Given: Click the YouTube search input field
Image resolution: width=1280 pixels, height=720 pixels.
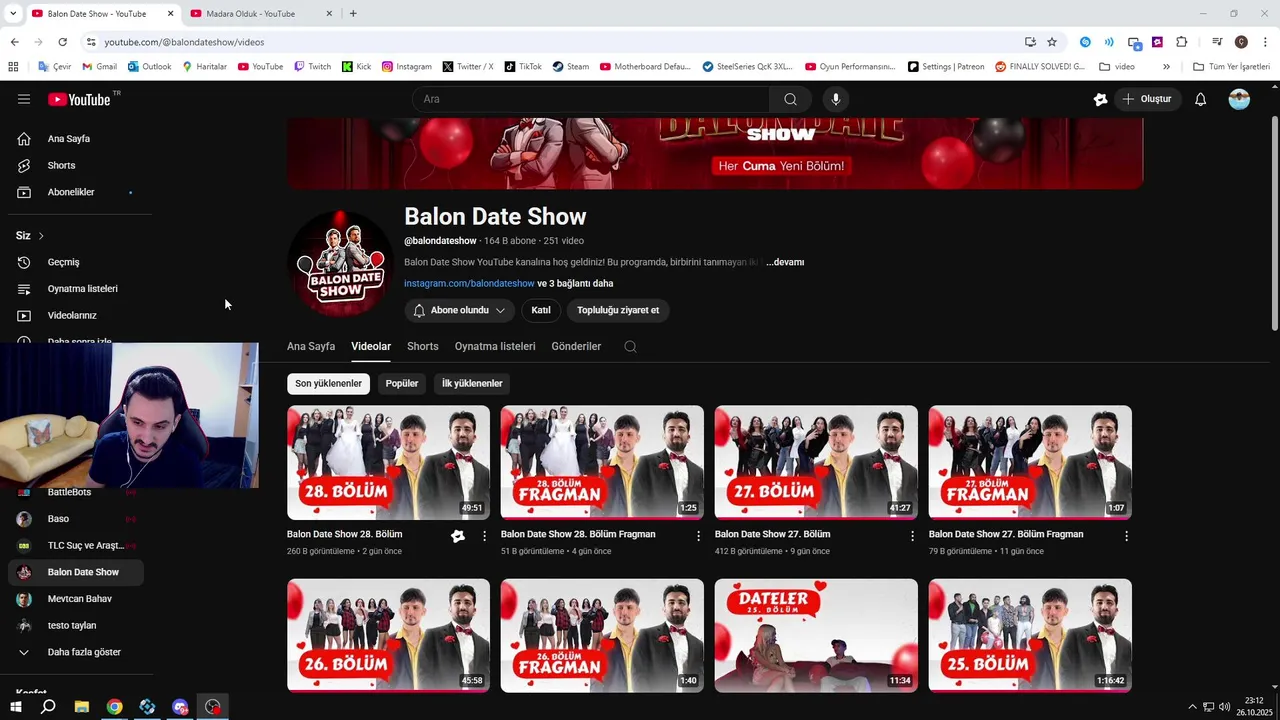Looking at the screenshot, I should 590,99.
